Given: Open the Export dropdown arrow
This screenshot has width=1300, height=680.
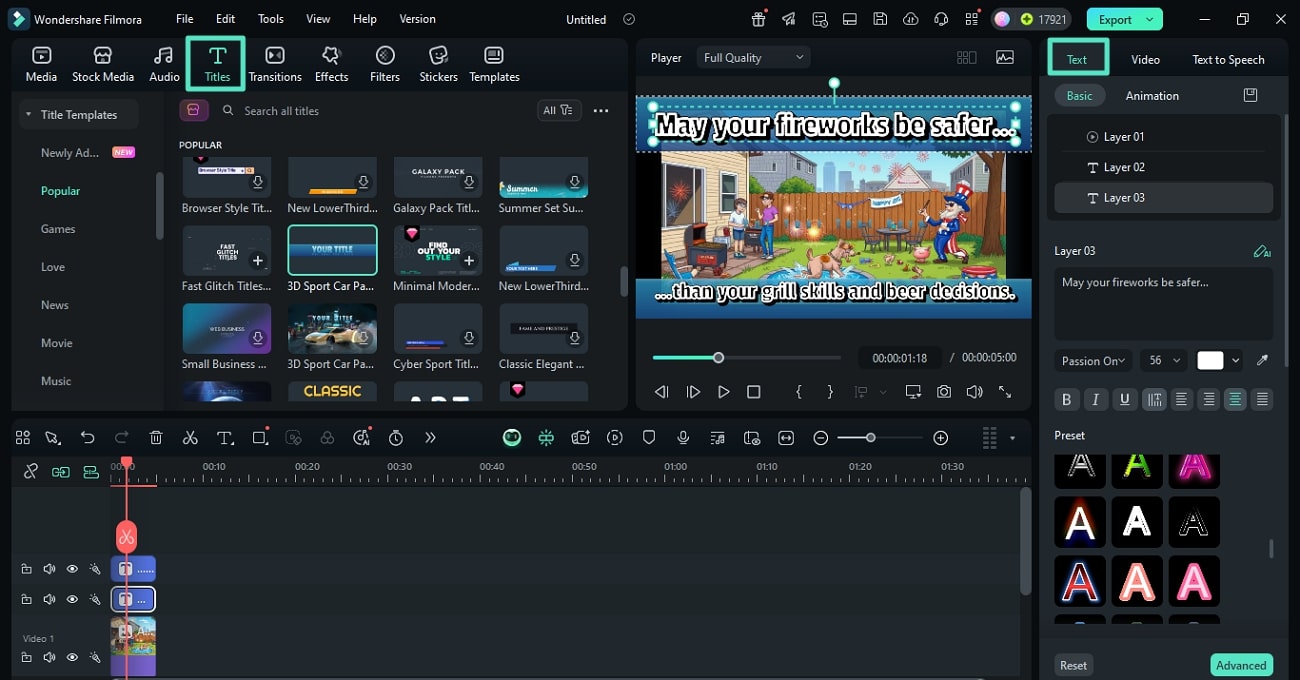Looking at the screenshot, I should point(1150,19).
